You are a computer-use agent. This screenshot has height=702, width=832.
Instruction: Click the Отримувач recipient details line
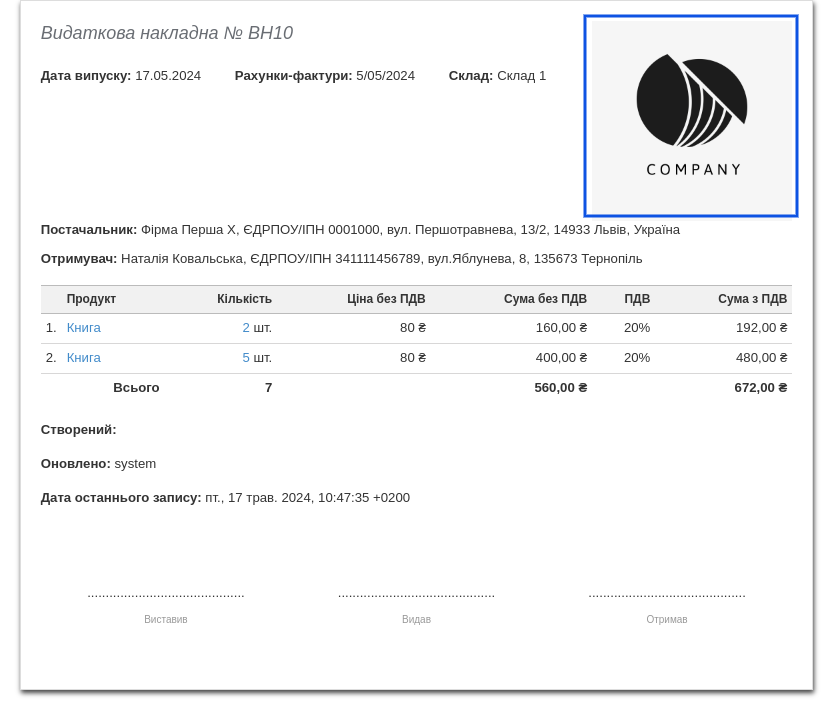tap(341, 258)
